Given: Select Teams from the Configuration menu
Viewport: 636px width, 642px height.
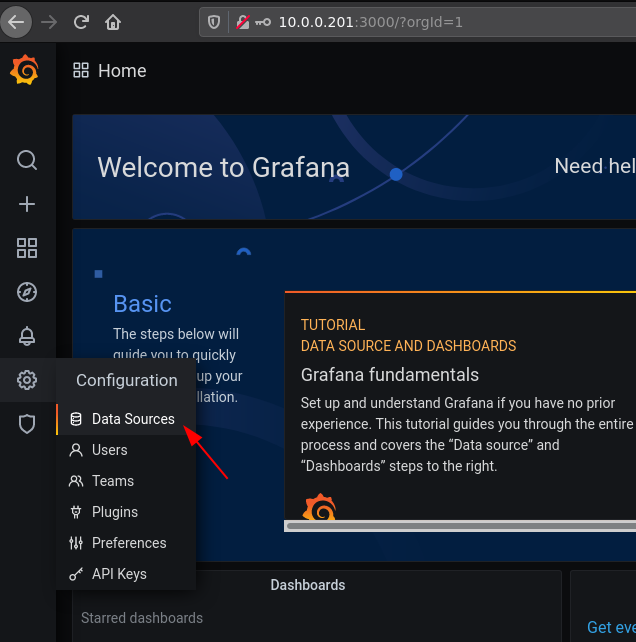Looking at the screenshot, I should tap(126, 481).
